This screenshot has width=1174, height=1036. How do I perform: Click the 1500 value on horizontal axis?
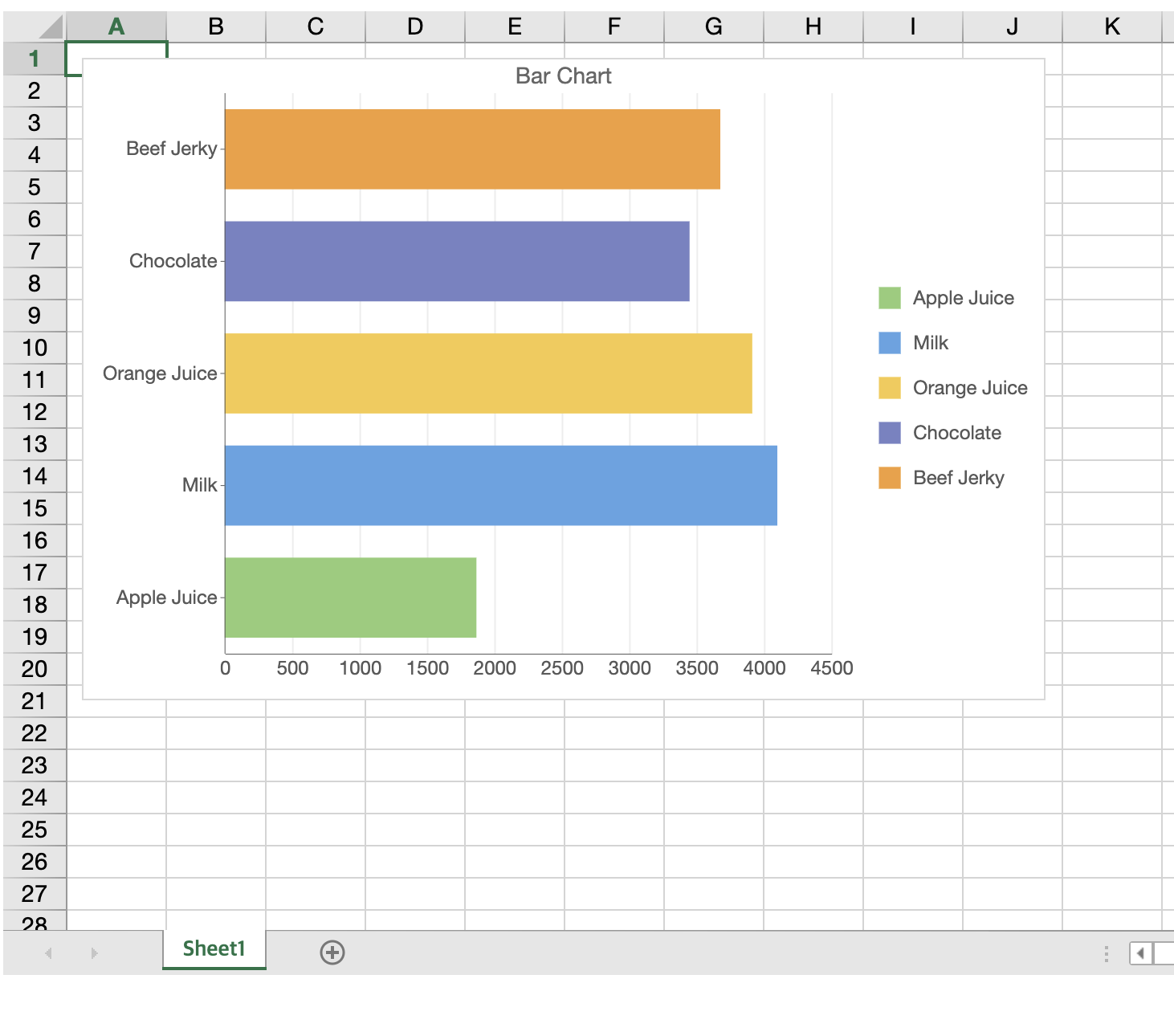427,668
